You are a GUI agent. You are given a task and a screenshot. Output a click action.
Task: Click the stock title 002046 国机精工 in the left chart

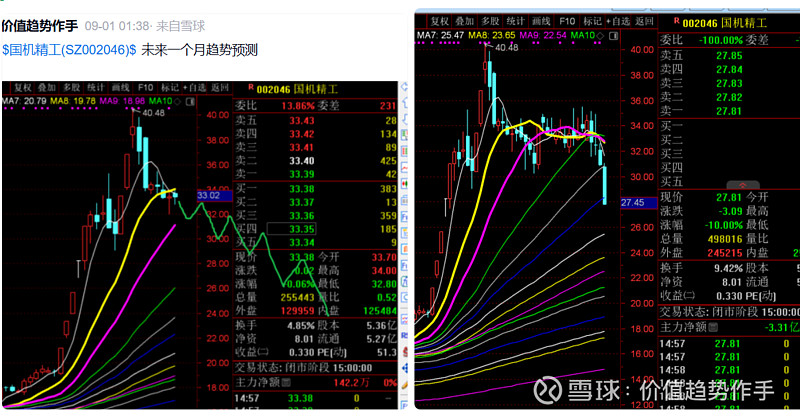297,89
